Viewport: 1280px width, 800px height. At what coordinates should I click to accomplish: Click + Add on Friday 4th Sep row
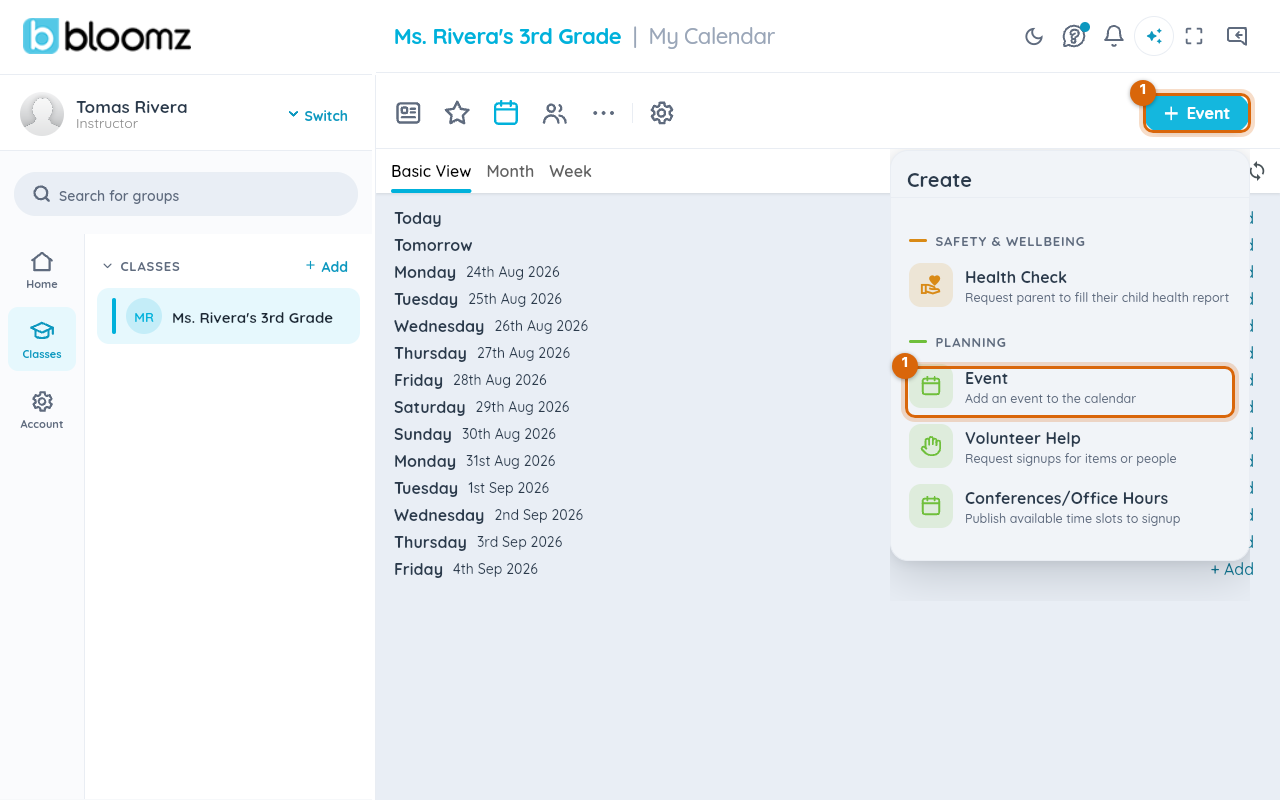(1232, 569)
